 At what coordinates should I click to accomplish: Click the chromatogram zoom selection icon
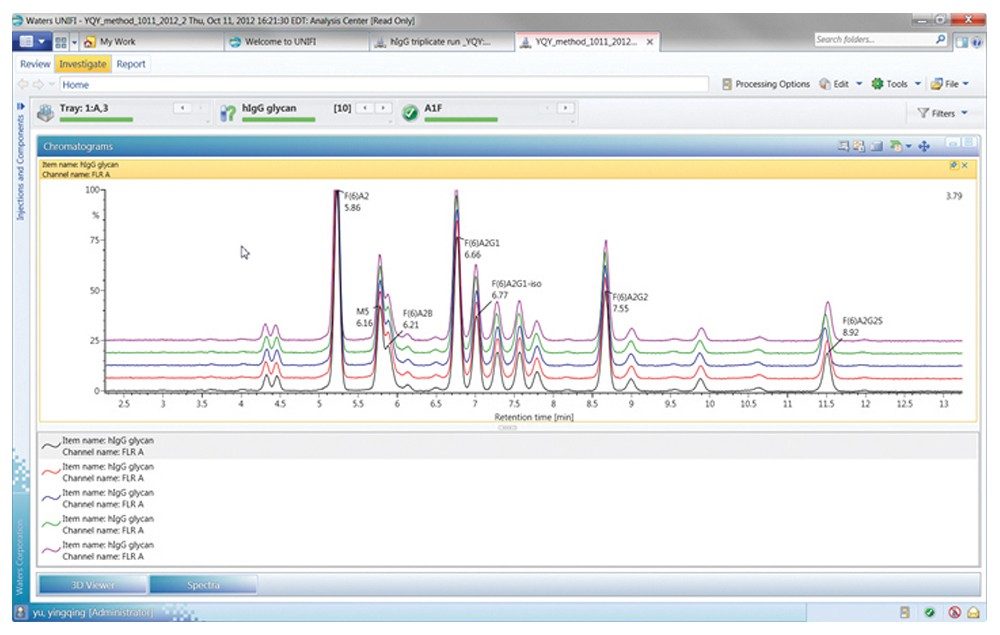pos(843,146)
